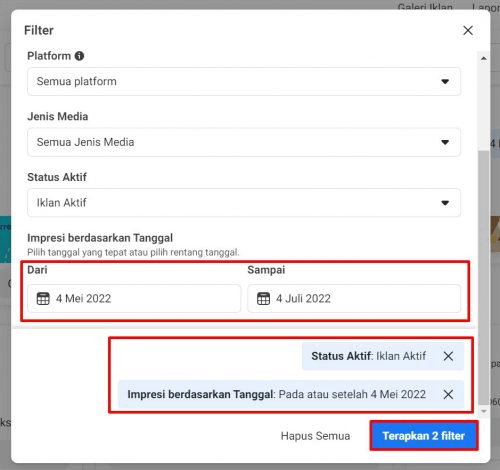Open the calendar icon in the Dari field

click(43, 298)
